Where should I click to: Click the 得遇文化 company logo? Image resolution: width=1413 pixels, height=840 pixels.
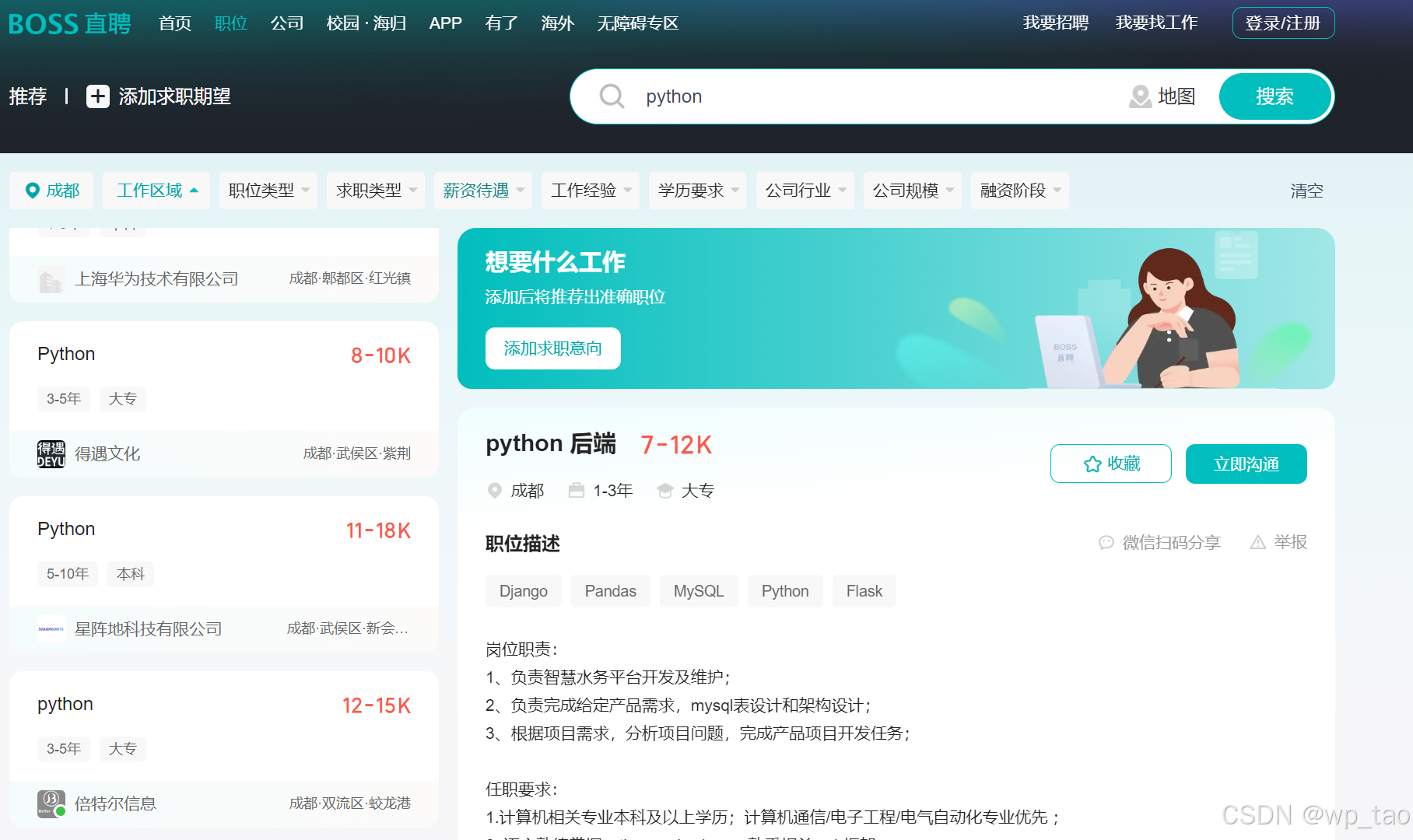click(x=51, y=453)
